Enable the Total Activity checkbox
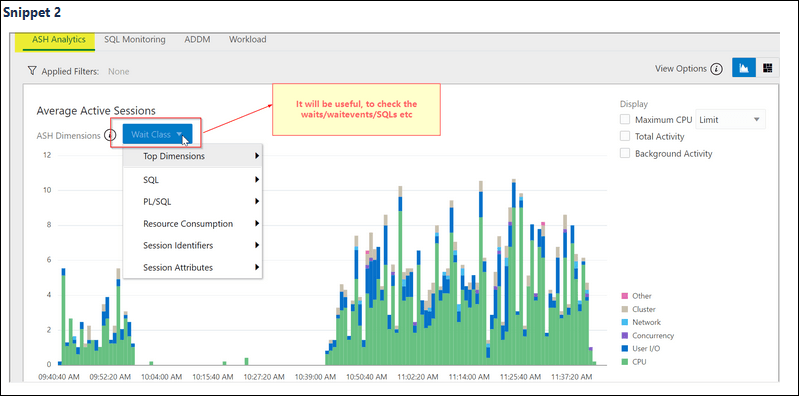Viewport: 799px width, 396px height. pos(625,137)
